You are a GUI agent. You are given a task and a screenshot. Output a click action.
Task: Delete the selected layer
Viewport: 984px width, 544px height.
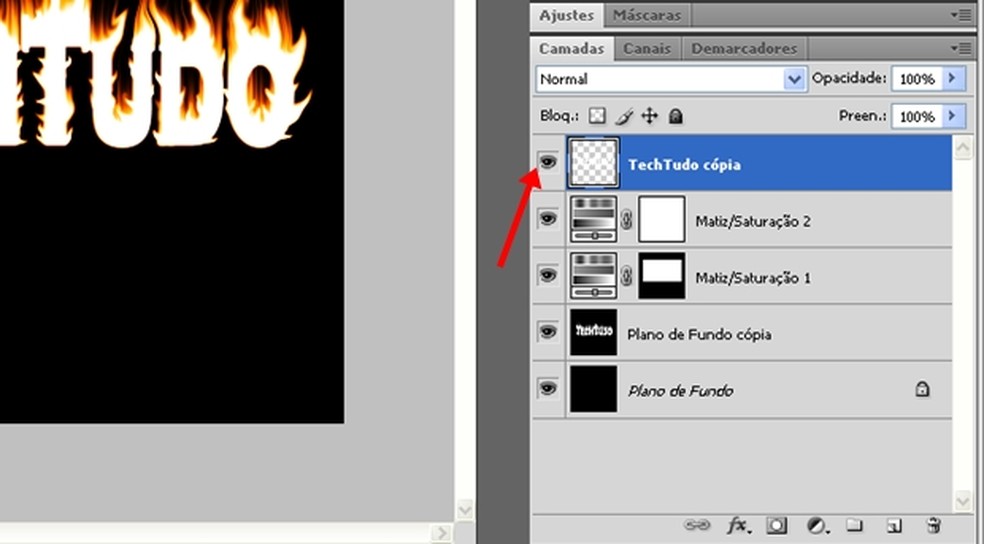click(934, 525)
